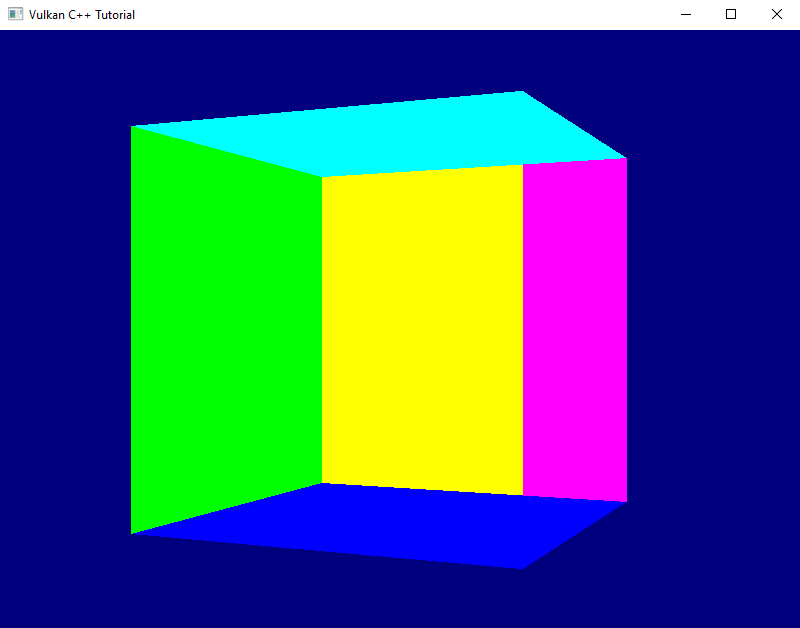Click the Vulkan application icon in the title bar
The image size is (800, 628).
(x=14, y=14)
